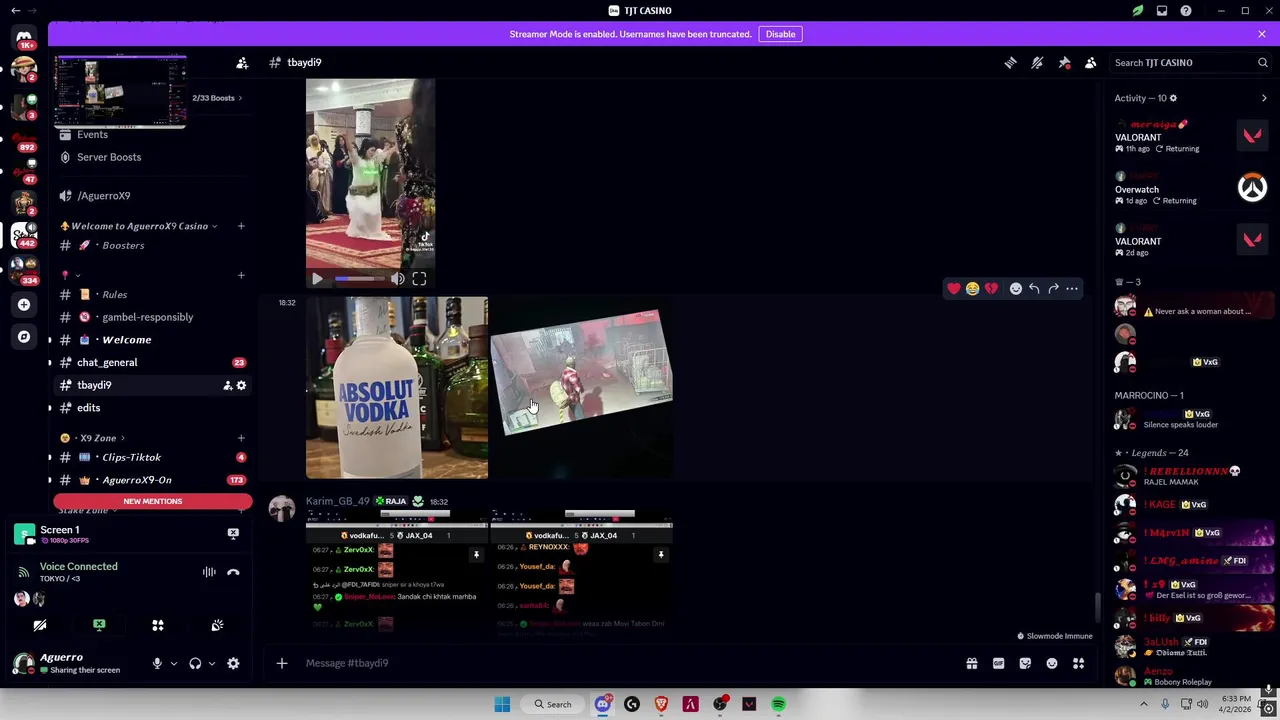Open the add reaction emoji picker
1280x720 pixels.
point(1016,289)
